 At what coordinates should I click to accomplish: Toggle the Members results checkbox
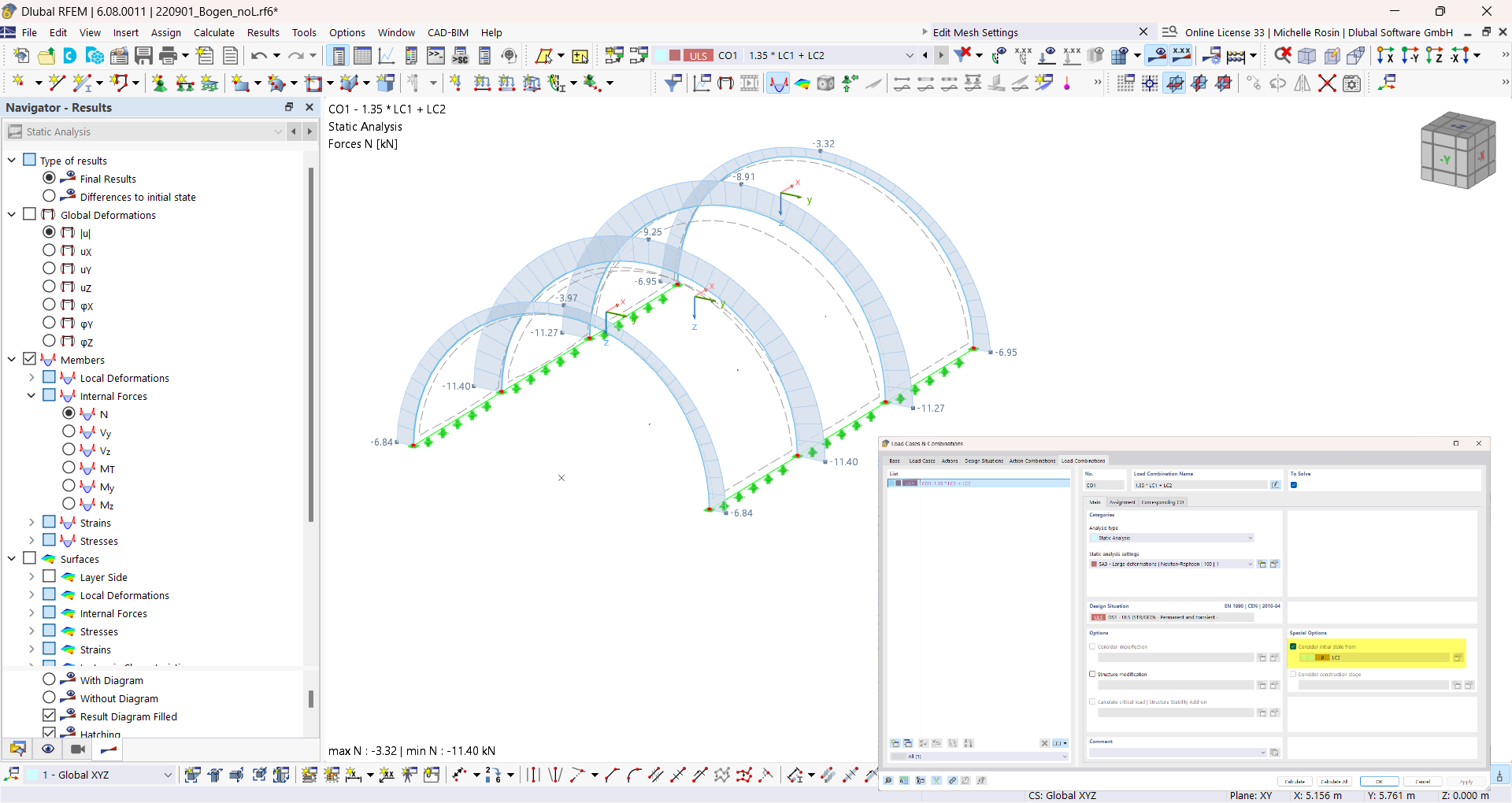(30, 359)
